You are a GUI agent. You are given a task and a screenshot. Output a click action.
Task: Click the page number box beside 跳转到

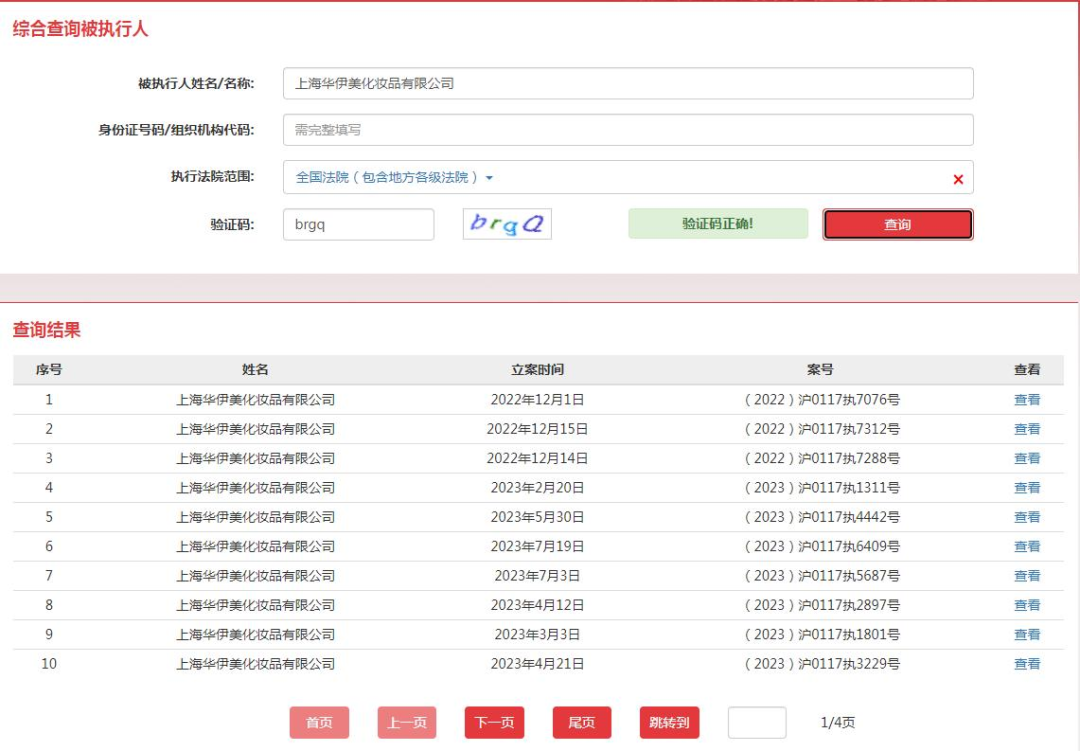point(756,723)
